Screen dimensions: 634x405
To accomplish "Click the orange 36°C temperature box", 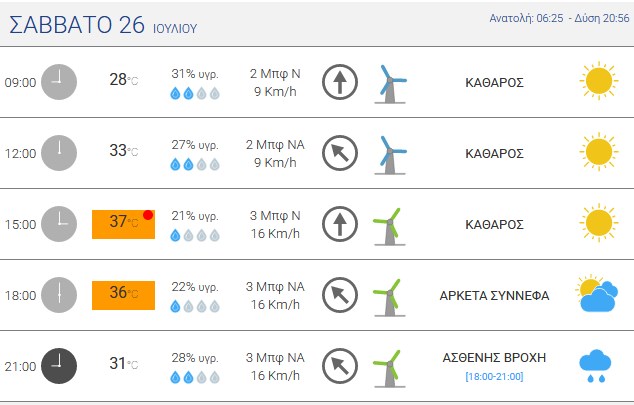I will (123, 295).
